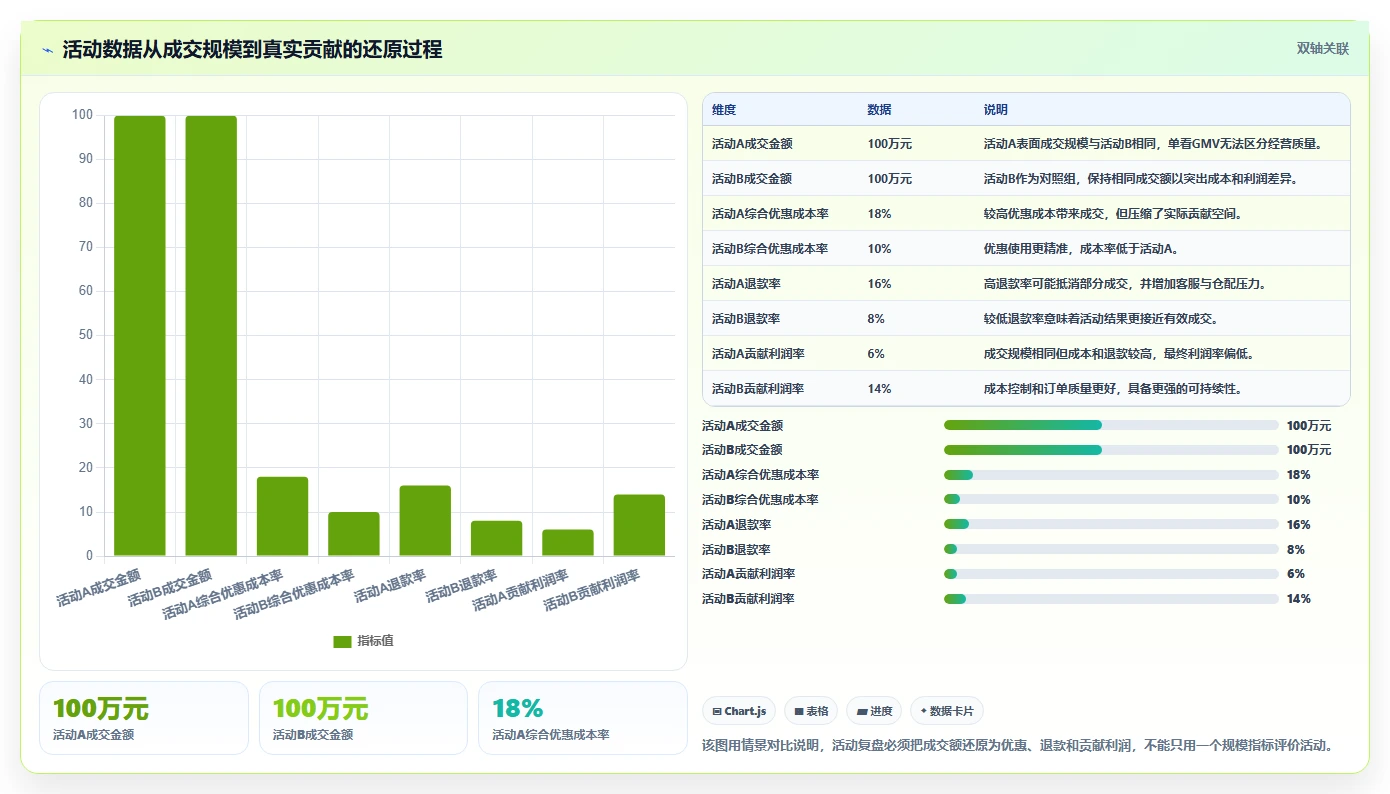
Task: Click the 14% value in the table
Action: [x=879, y=389]
